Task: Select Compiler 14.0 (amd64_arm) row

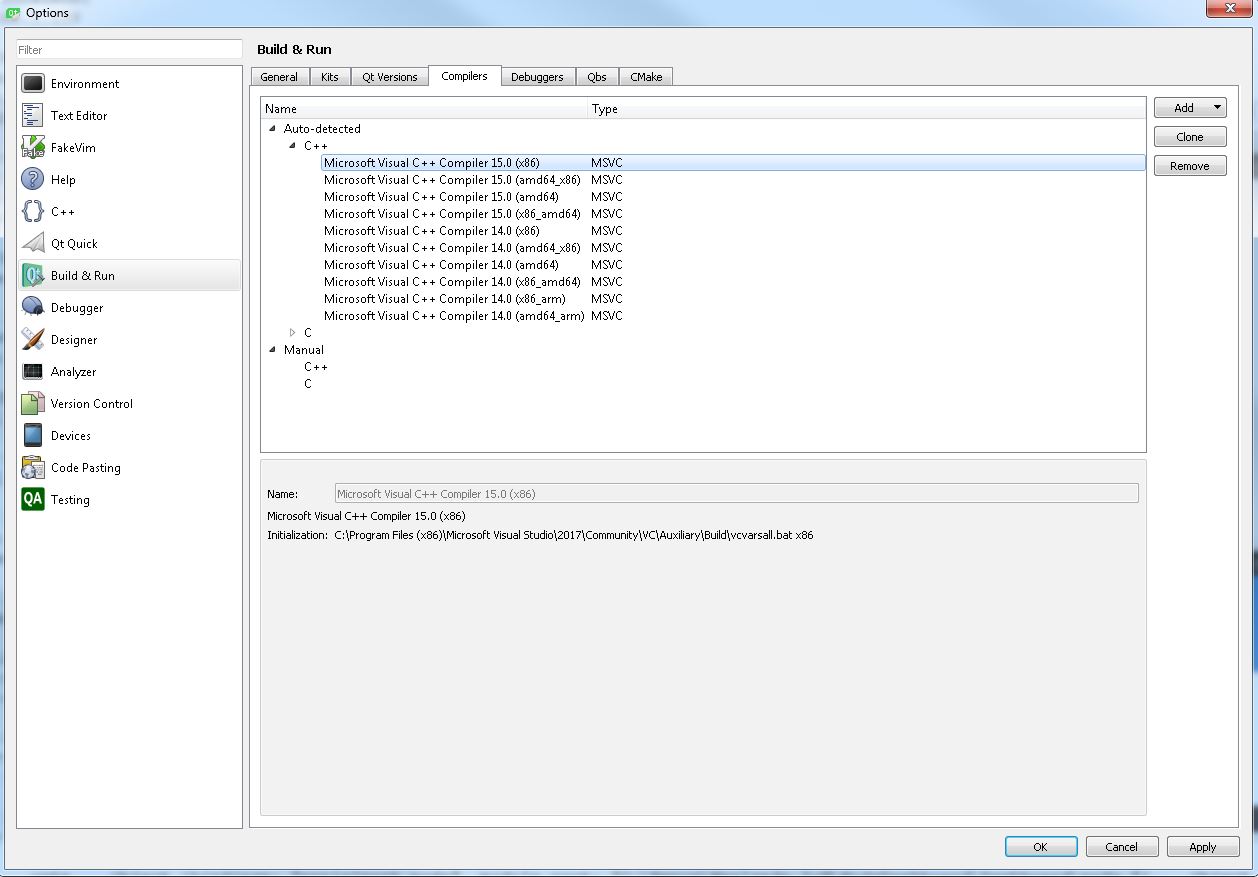Action: point(733,316)
